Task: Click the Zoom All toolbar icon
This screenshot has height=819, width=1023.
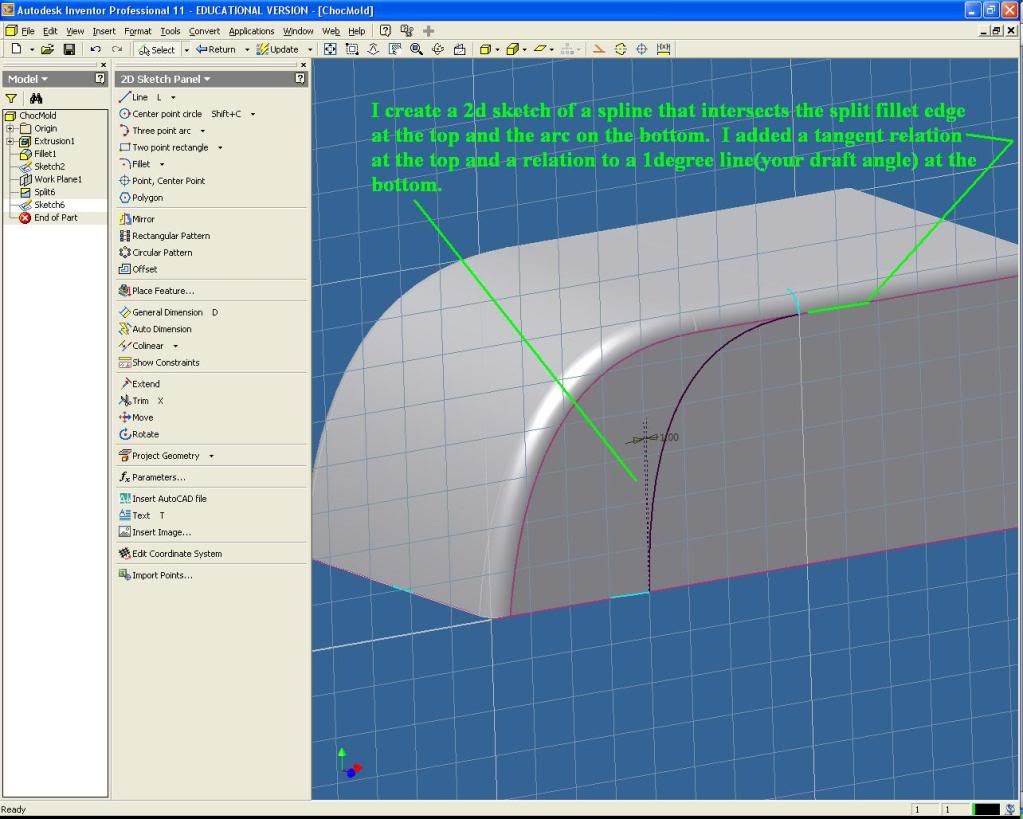Action: 331,49
